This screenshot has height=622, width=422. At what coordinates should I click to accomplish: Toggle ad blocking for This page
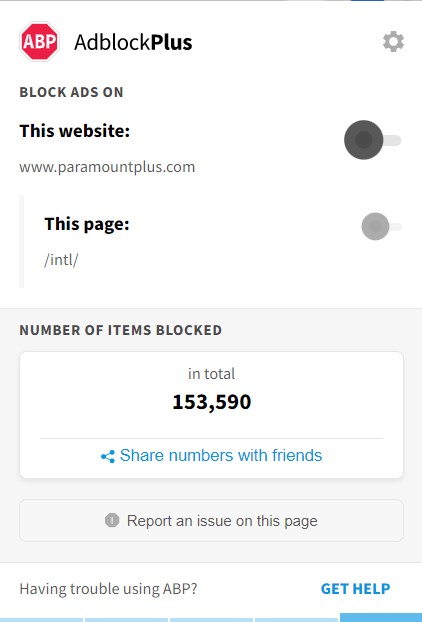coord(381,227)
